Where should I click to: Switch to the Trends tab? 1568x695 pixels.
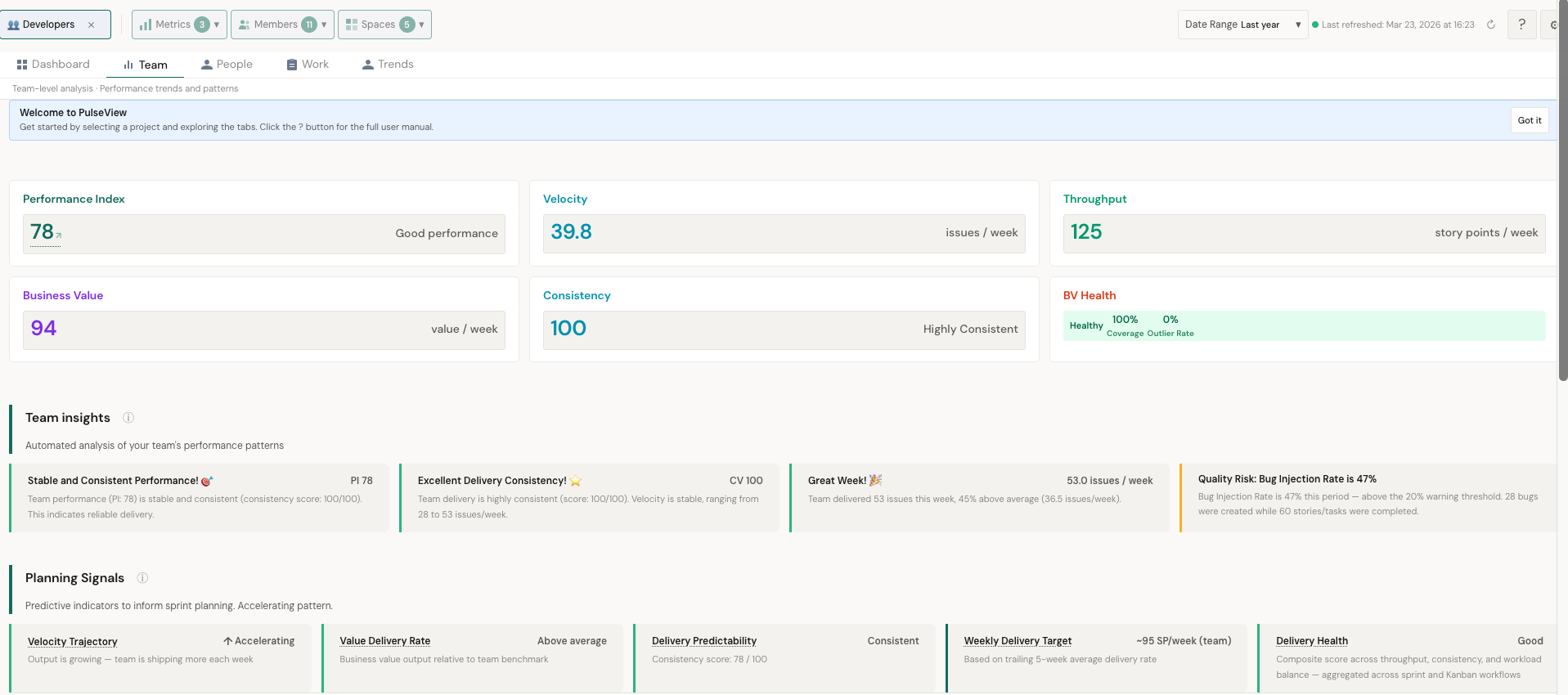pos(388,64)
